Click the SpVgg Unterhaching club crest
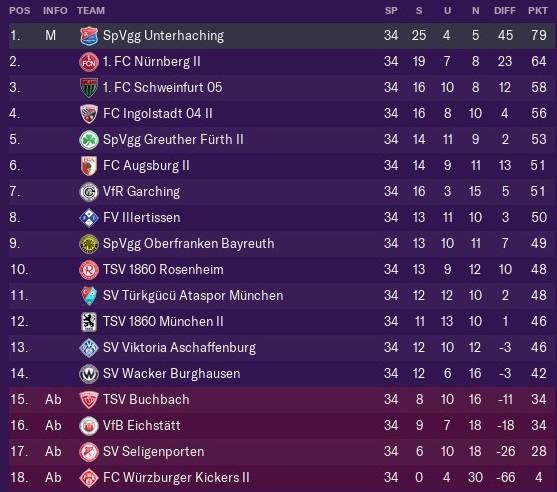557x492 pixels. pos(89,36)
